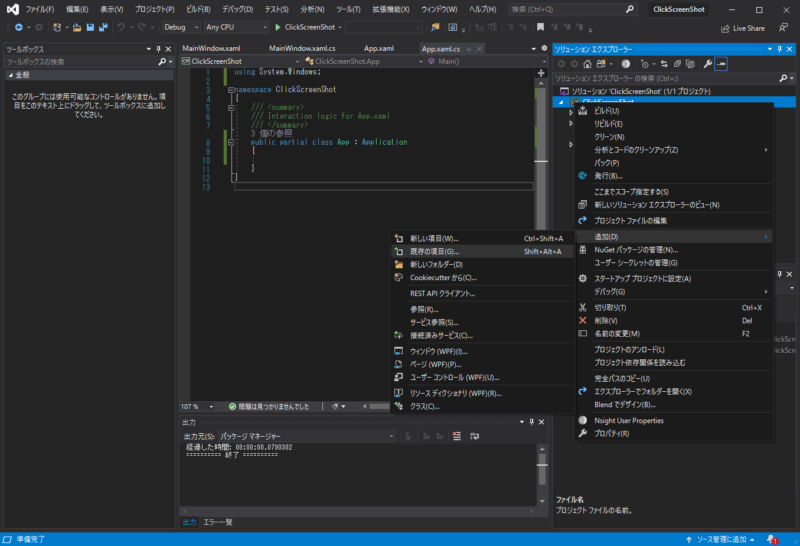Click the Open File folder icon in toolbar

[x=77, y=28]
